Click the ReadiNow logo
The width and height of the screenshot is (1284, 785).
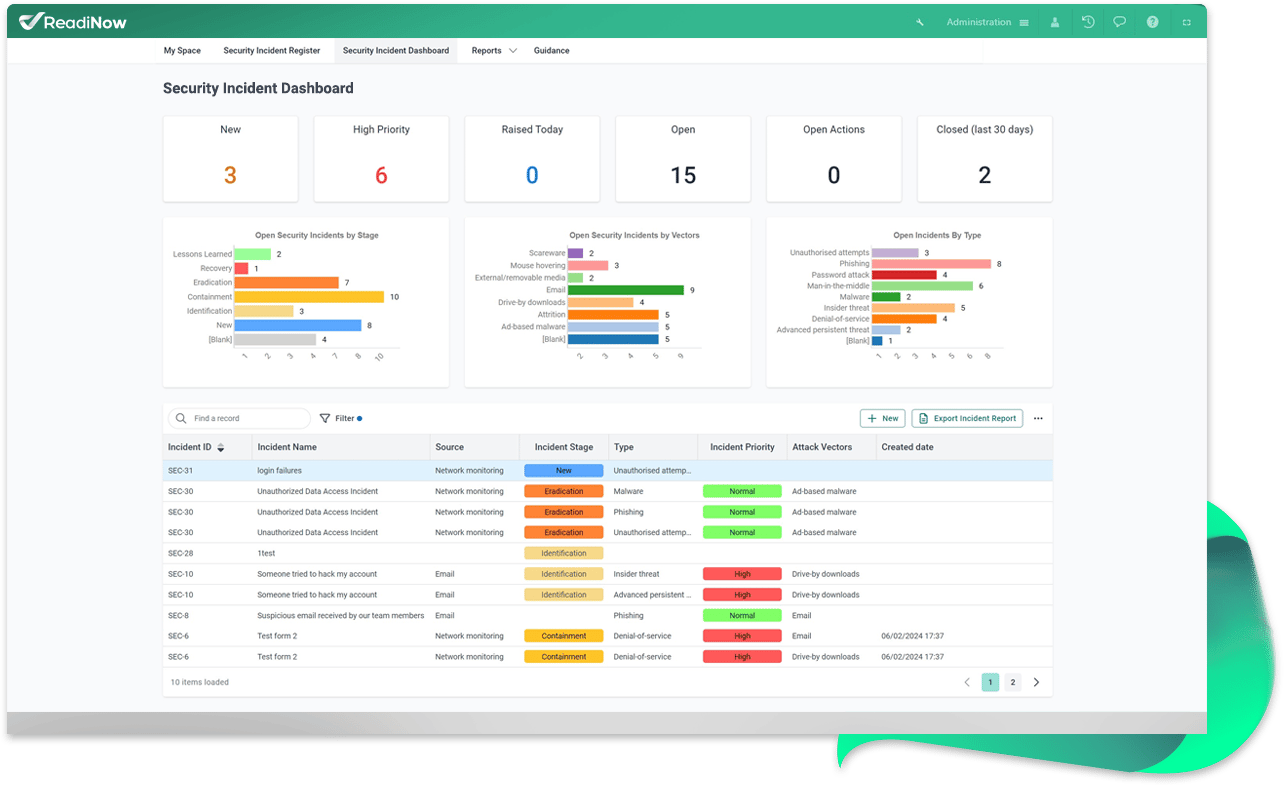pyautogui.click(x=73, y=21)
